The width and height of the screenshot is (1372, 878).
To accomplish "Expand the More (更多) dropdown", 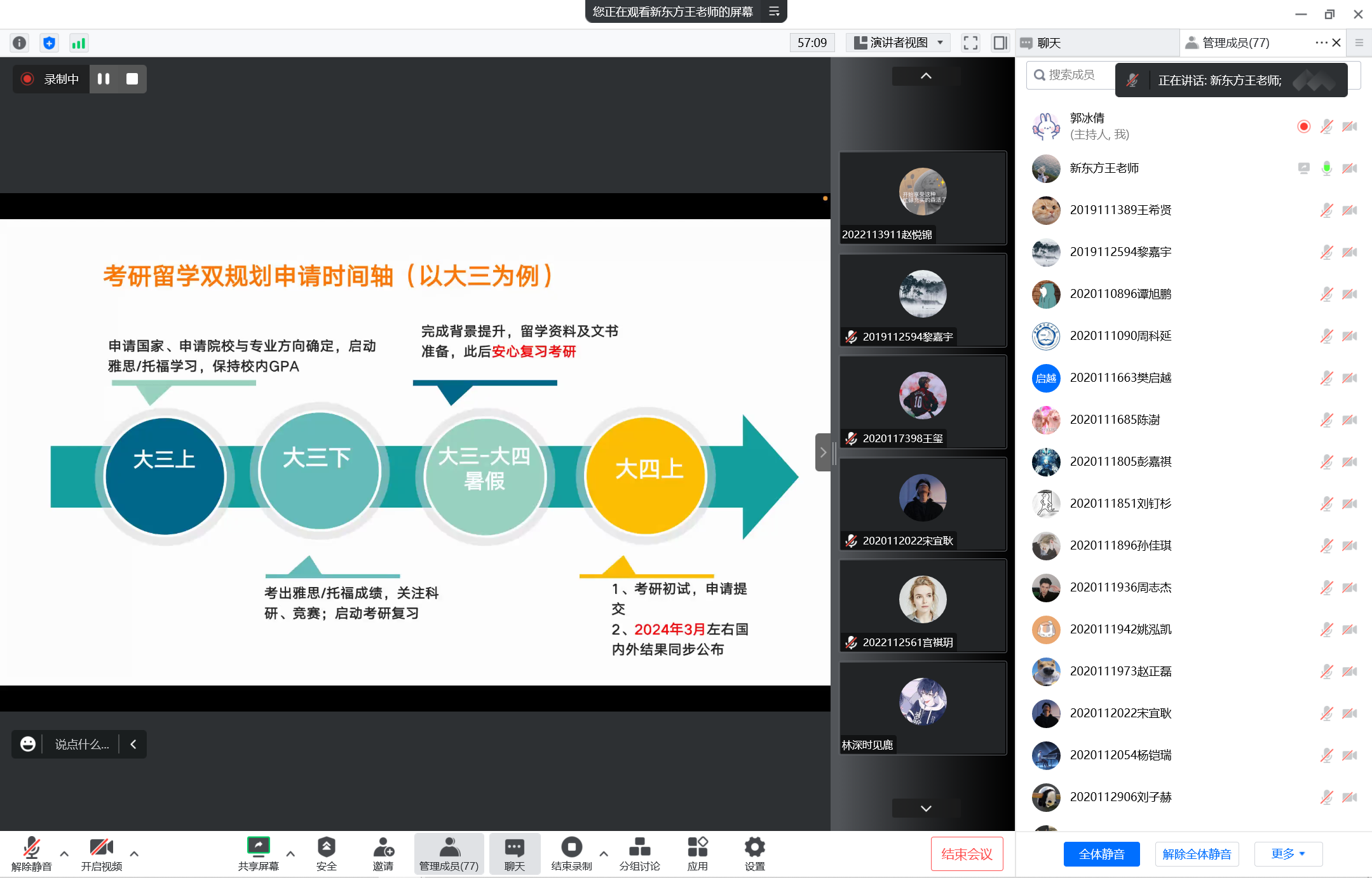I will (1288, 854).
